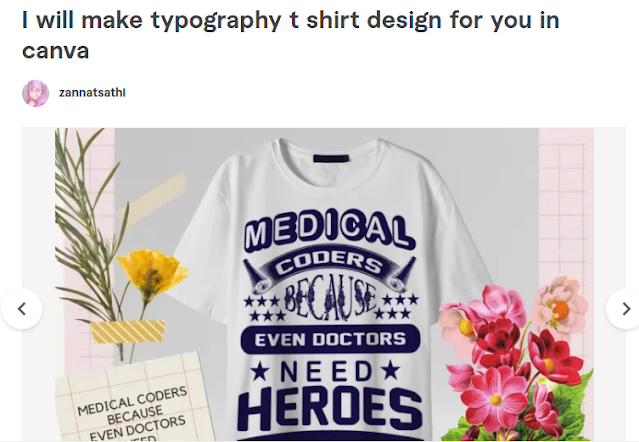639x442 pixels.
Task: Click the typography t shirt gig title
Action: point(290,35)
